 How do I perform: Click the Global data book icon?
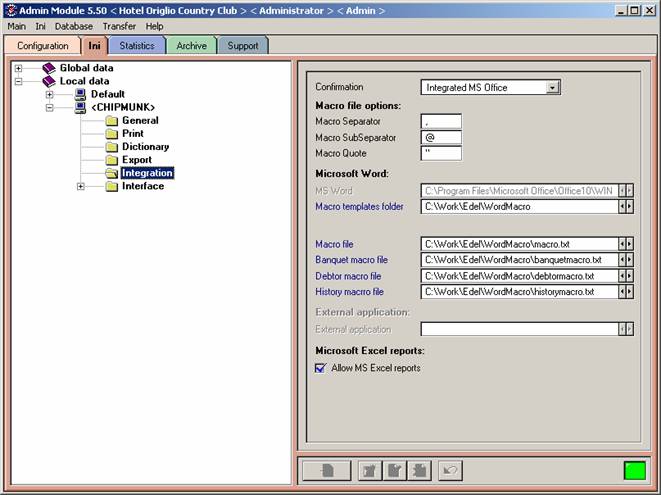pyautogui.click(x=49, y=68)
